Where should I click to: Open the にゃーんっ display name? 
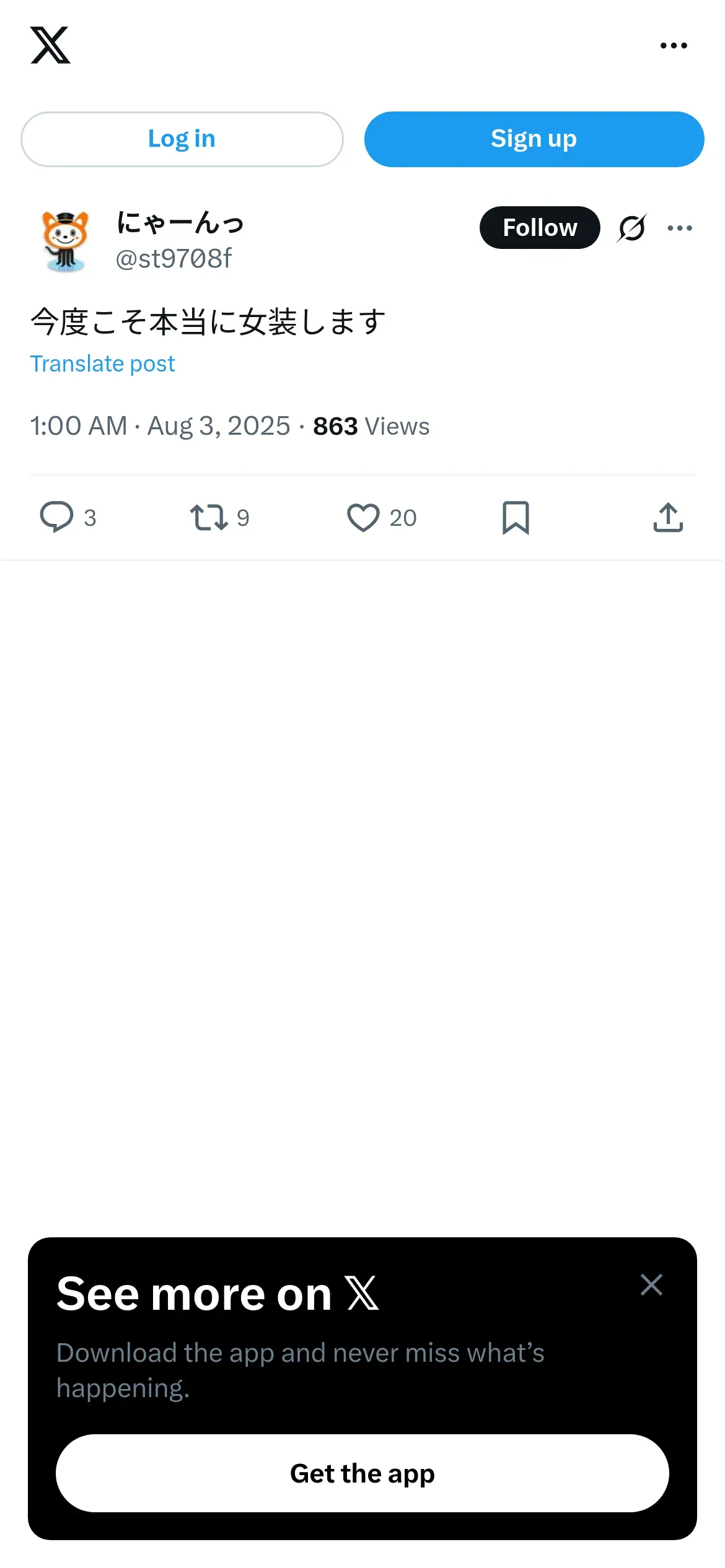tap(180, 222)
